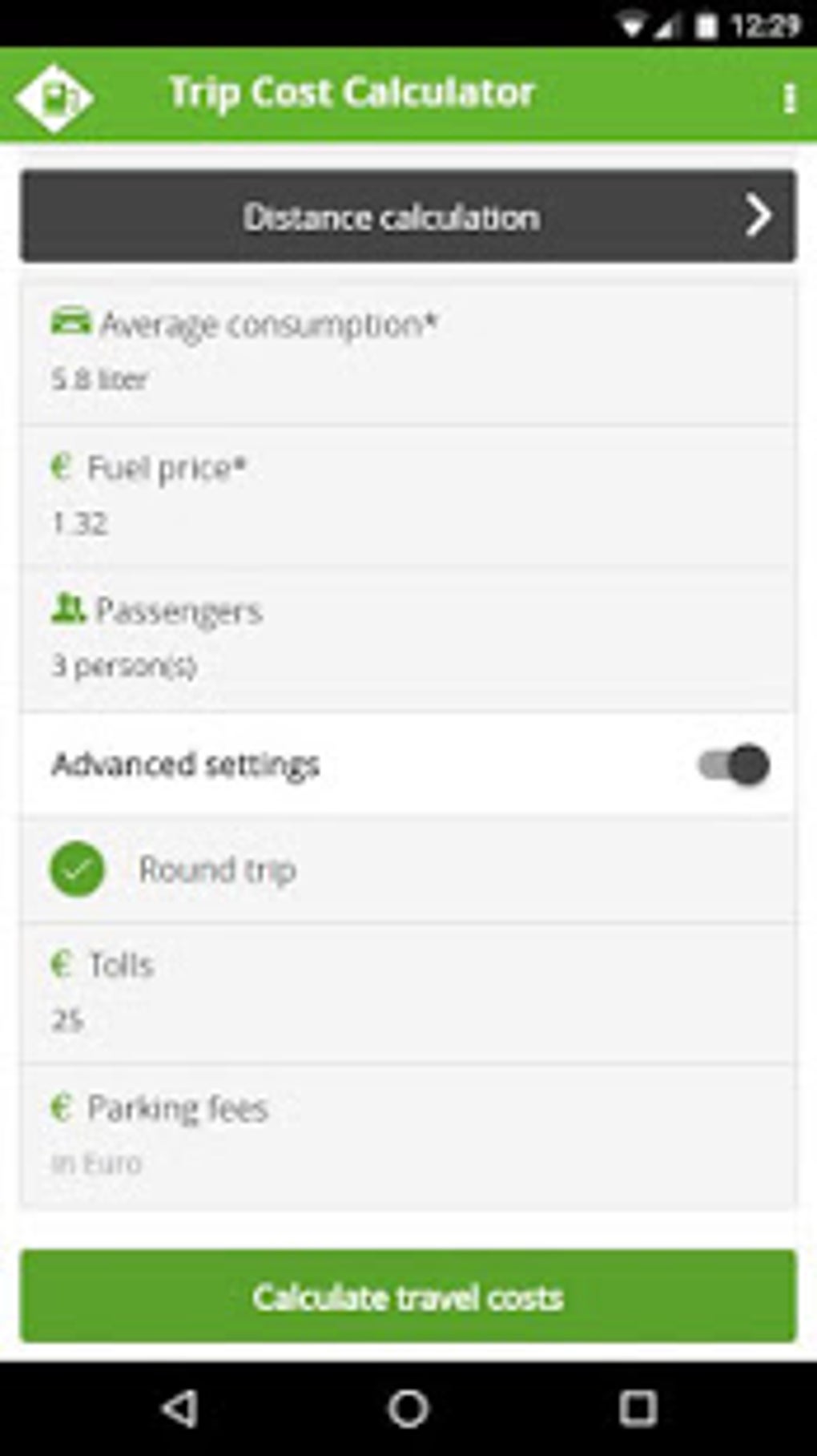The image size is (817, 1456).
Task: Edit the Tolls amount 25
Action: click(68, 1020)
